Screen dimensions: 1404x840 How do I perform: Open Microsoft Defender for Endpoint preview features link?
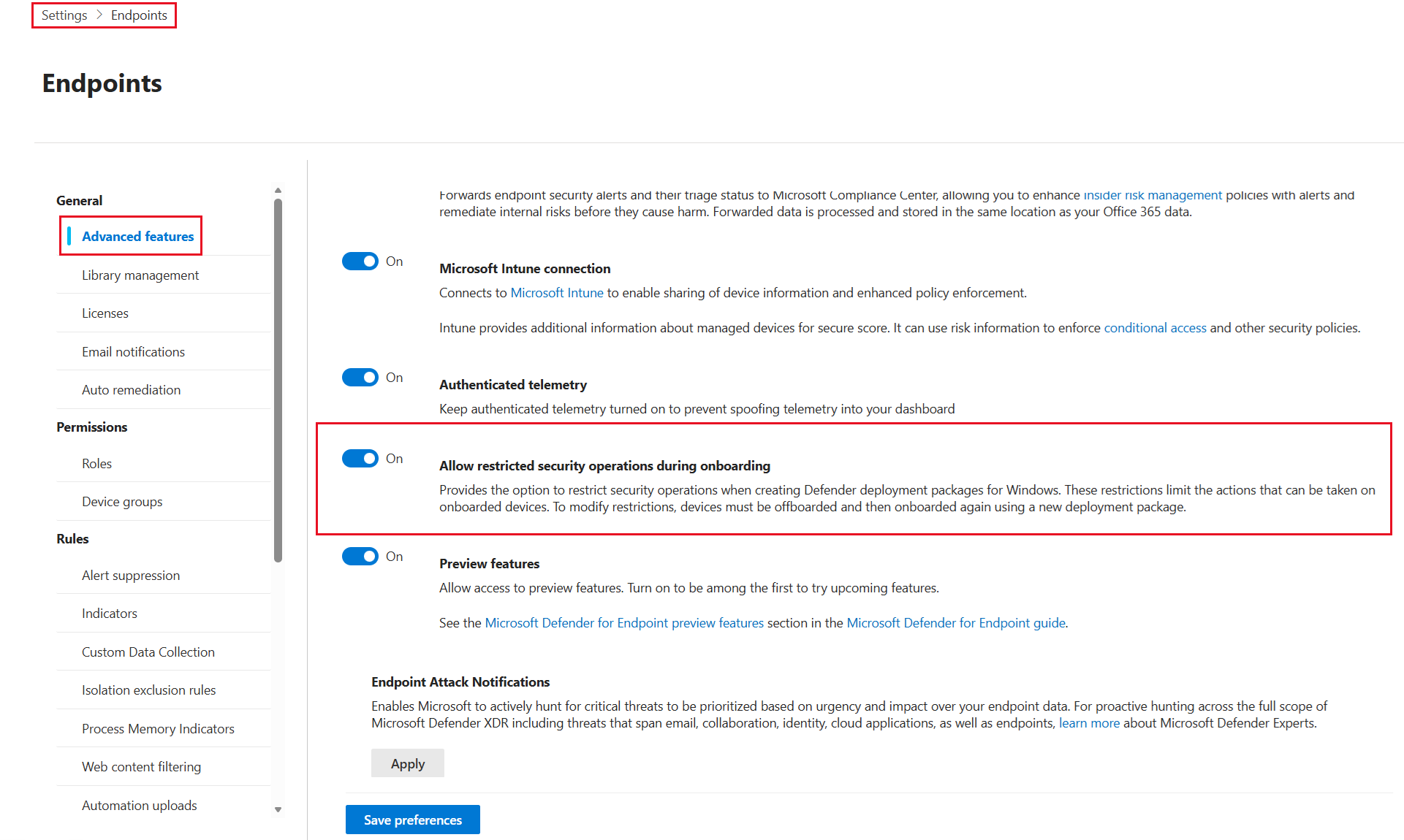624,622
